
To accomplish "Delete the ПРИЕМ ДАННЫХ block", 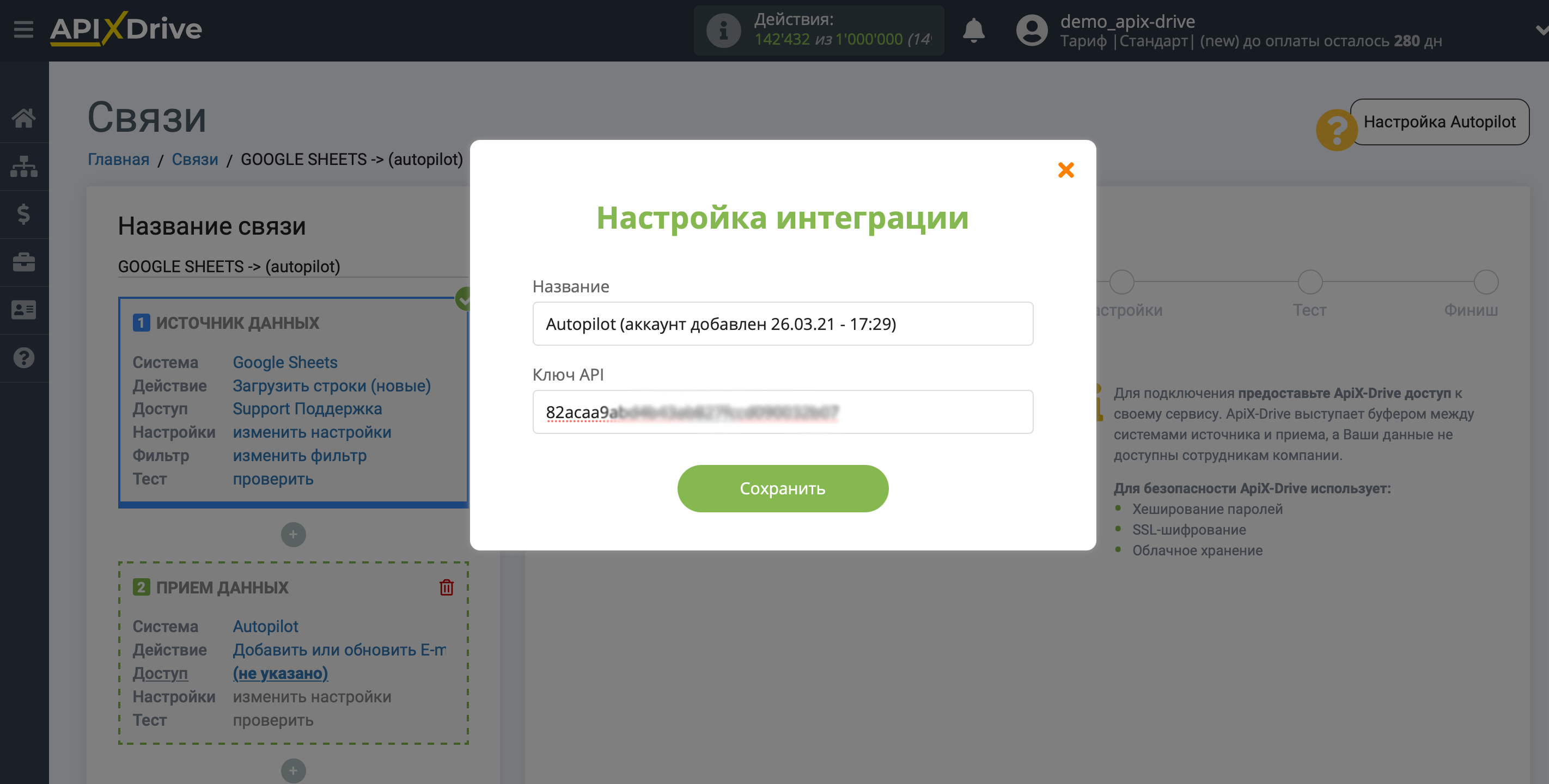I will (446, 587).
